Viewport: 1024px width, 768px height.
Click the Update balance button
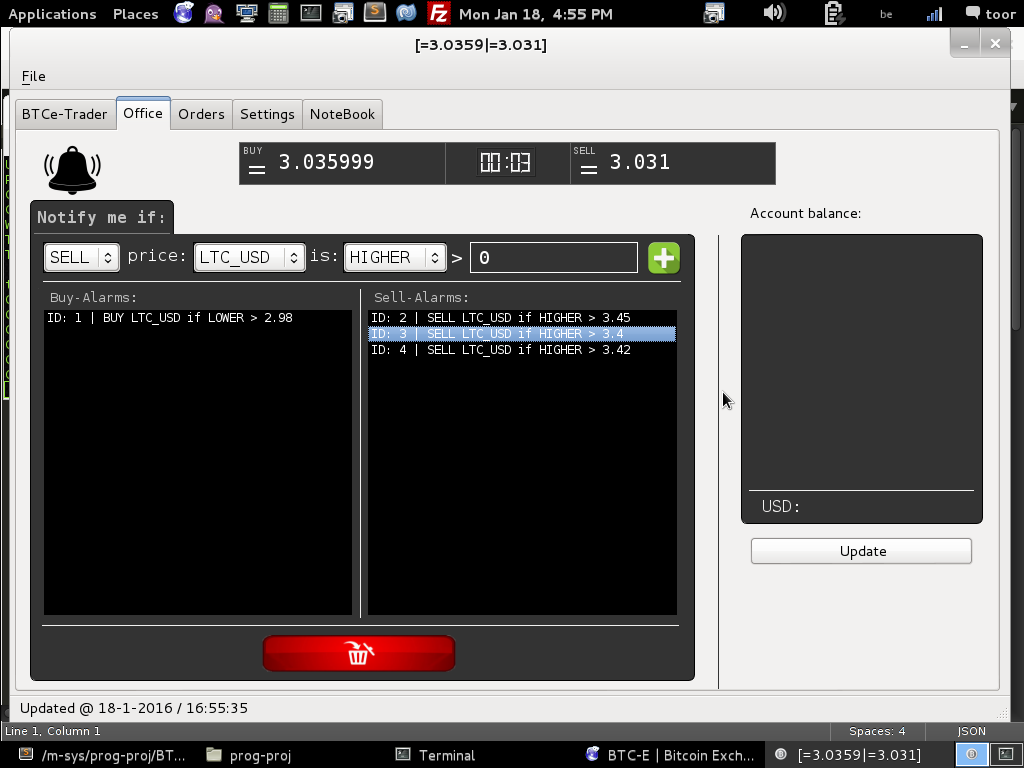pos(861,551)
